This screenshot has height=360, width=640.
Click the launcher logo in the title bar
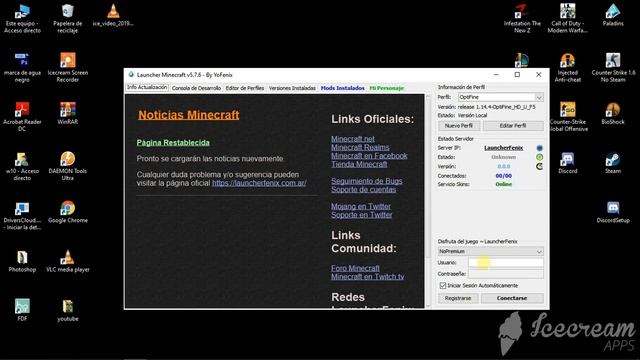point(131,75)
